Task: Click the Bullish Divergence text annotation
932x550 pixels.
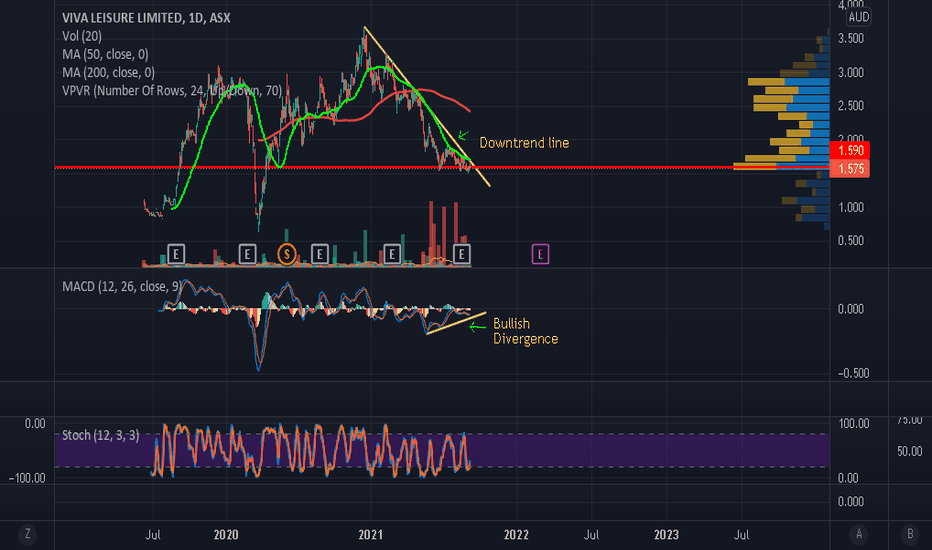Action: [x=525, y=331]
